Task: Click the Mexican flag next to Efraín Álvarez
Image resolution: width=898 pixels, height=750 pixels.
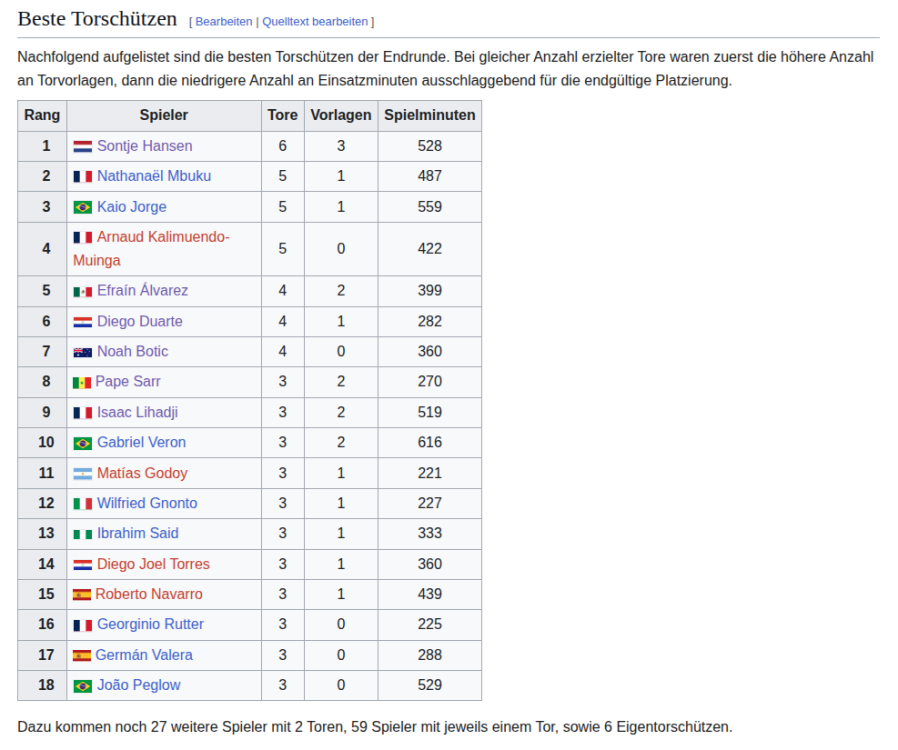Action: (x=82, y=291)
